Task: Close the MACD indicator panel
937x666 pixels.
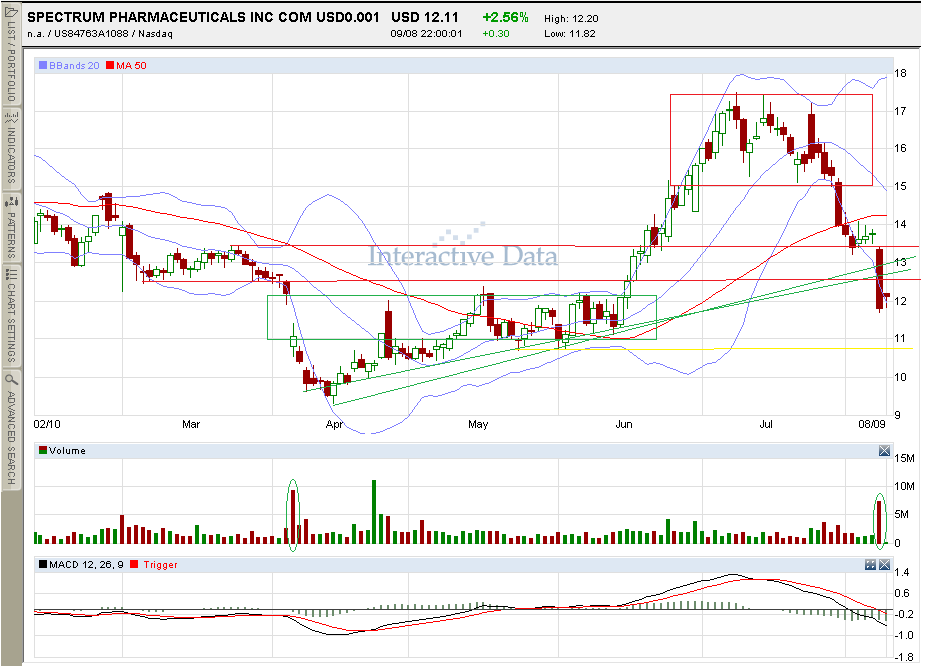Action: tap(884, 564)
